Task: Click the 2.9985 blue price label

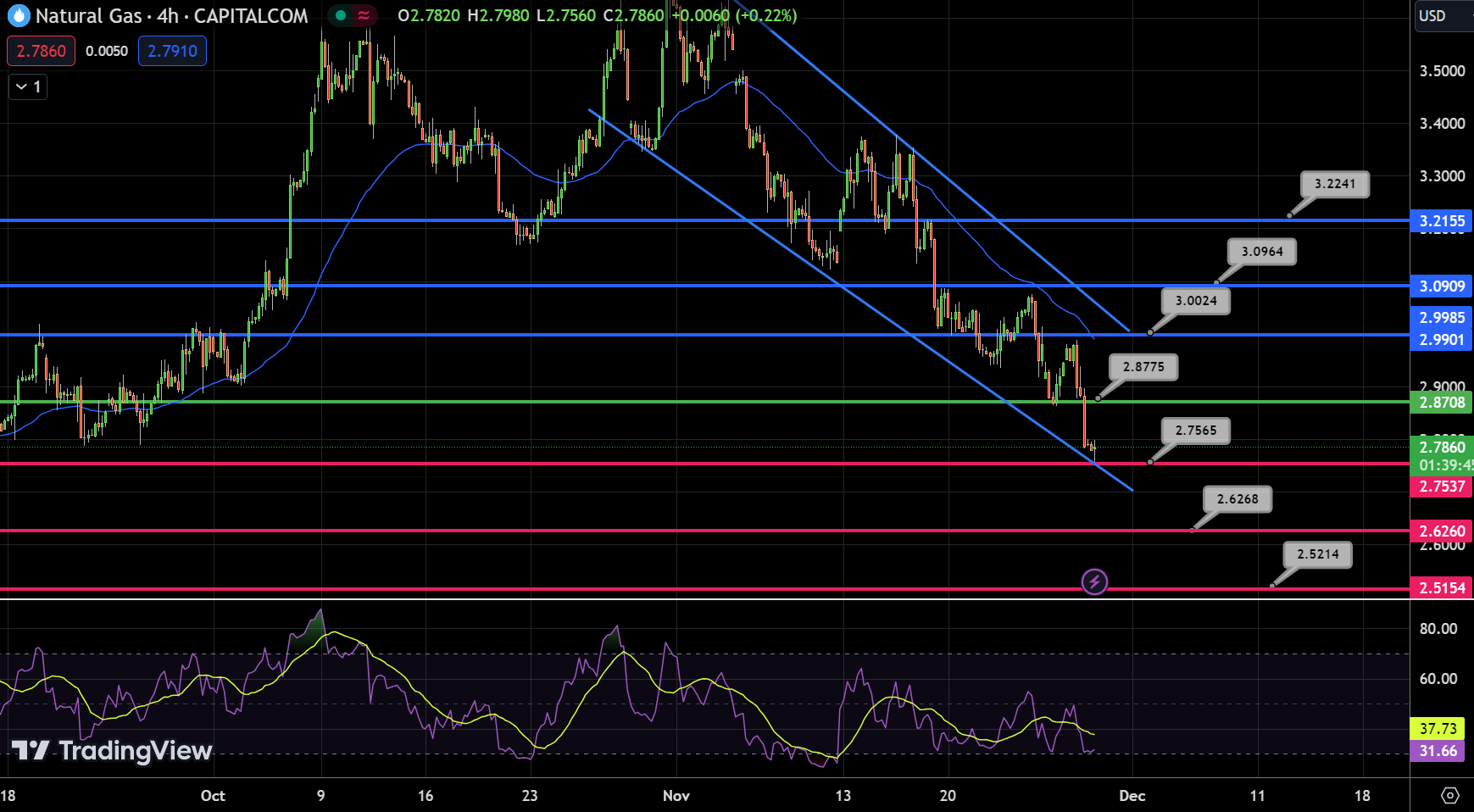Action: tap(1442, 318)
